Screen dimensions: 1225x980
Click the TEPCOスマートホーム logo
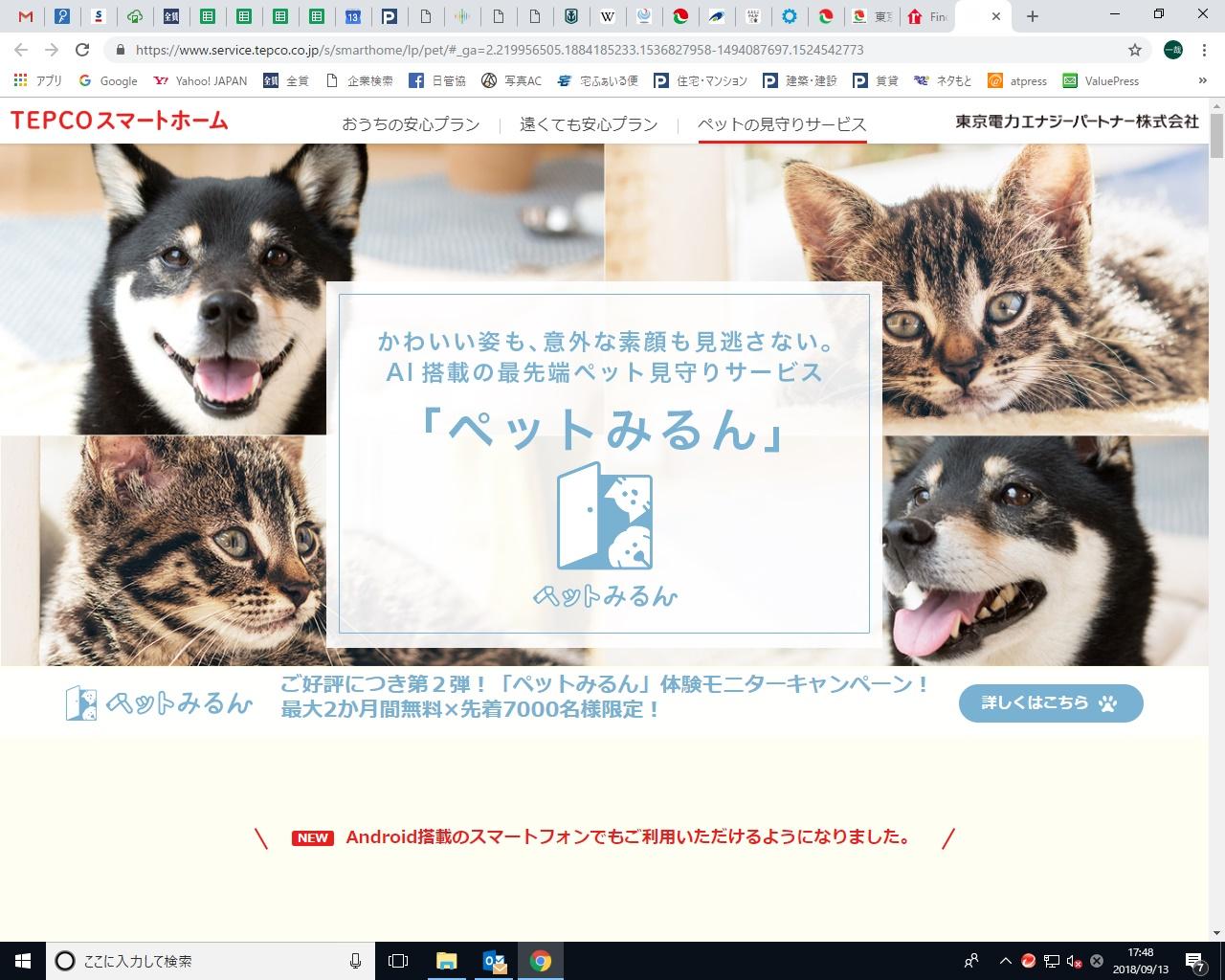click(x=120, y=120)
